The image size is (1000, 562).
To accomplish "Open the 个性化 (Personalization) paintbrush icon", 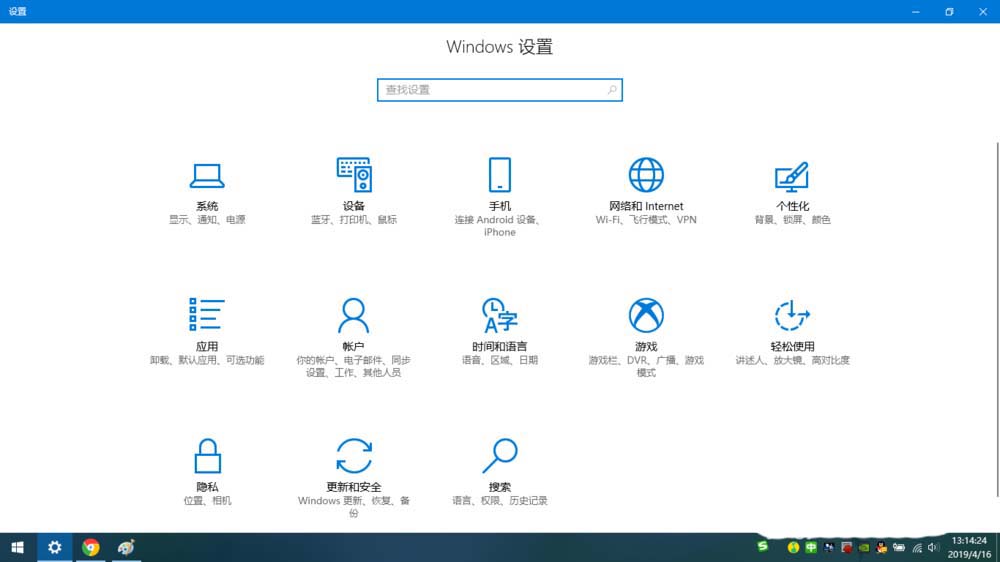I will click(x=792, y=177).
